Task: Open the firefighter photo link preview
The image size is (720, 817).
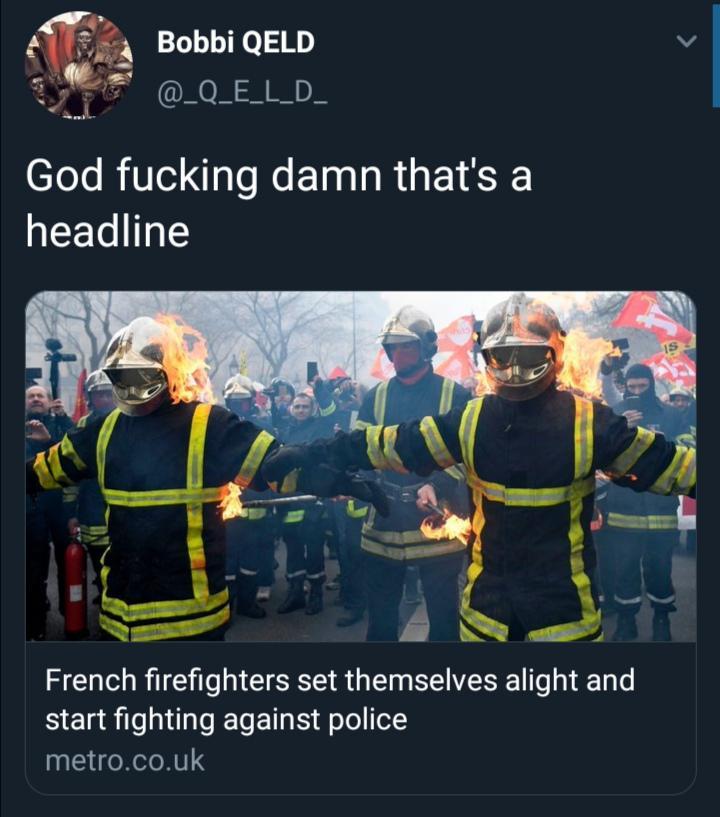Action: (x=361, y=466)
